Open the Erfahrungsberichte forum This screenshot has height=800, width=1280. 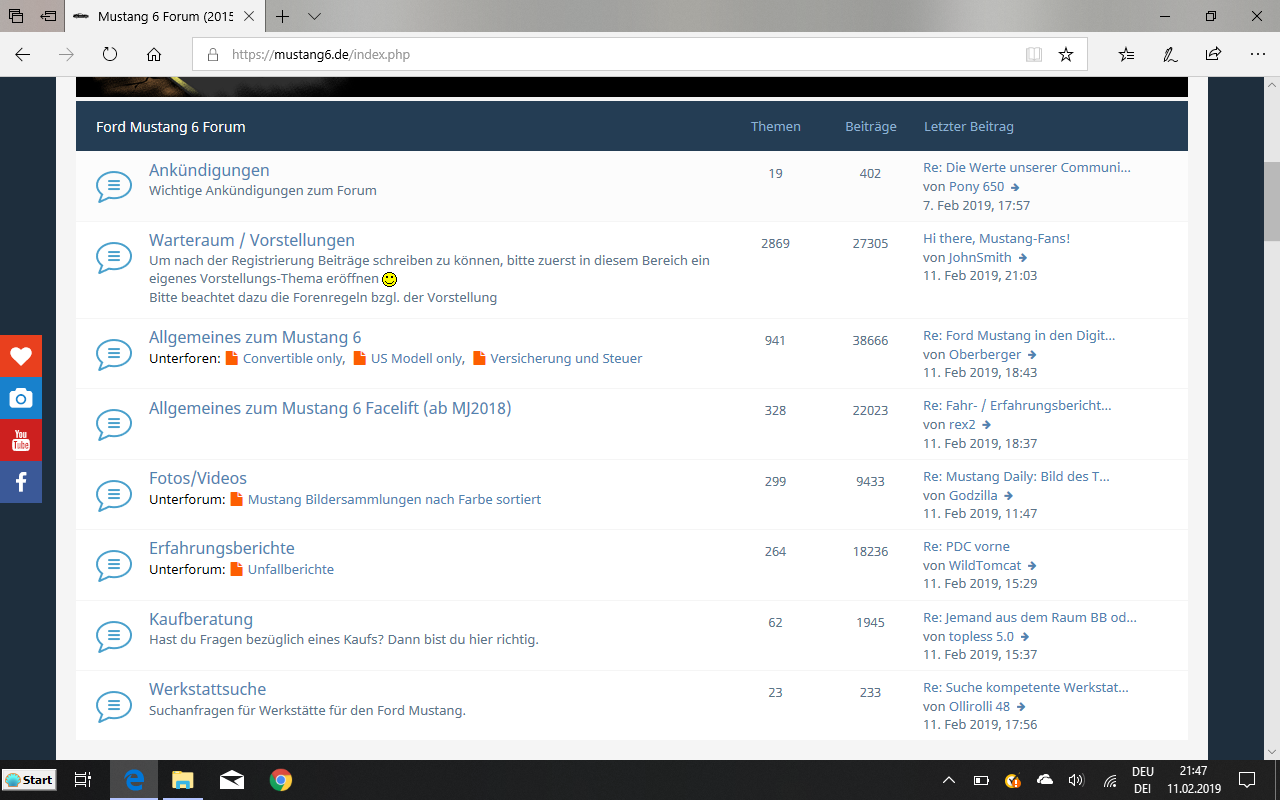(x=222, y=548)
